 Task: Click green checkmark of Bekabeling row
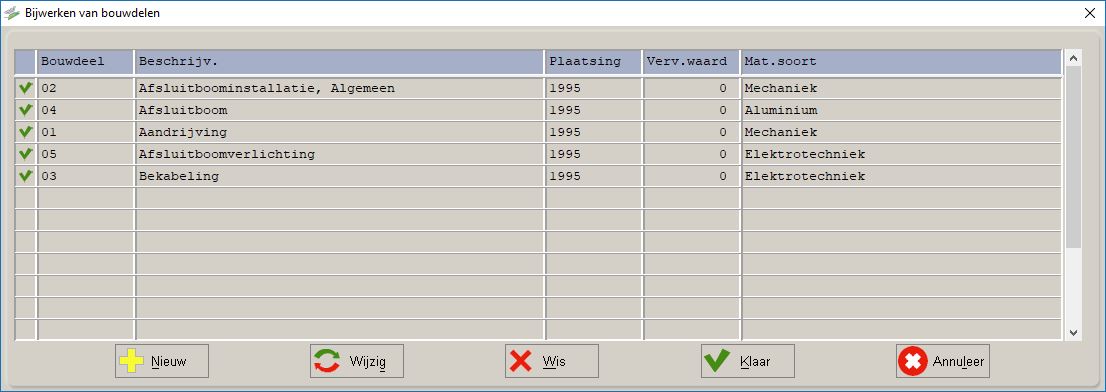[x=26, y=176]
